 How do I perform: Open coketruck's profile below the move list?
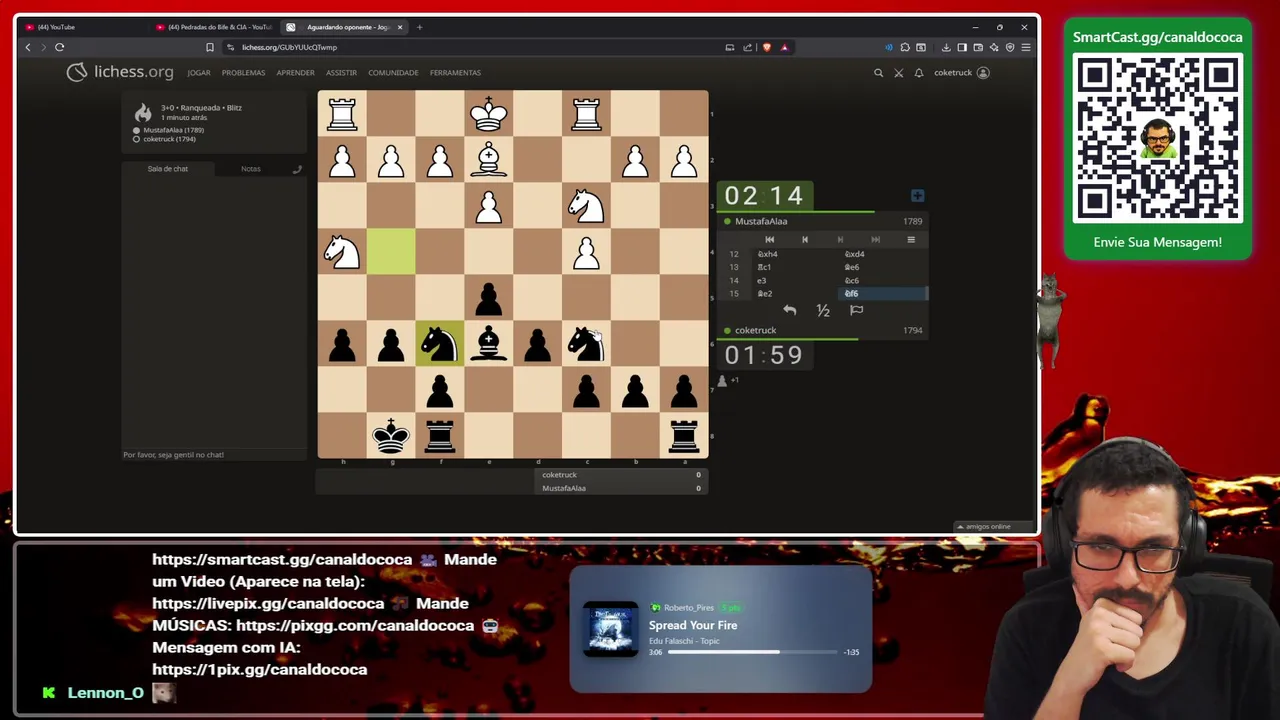[x=755, y=330]
